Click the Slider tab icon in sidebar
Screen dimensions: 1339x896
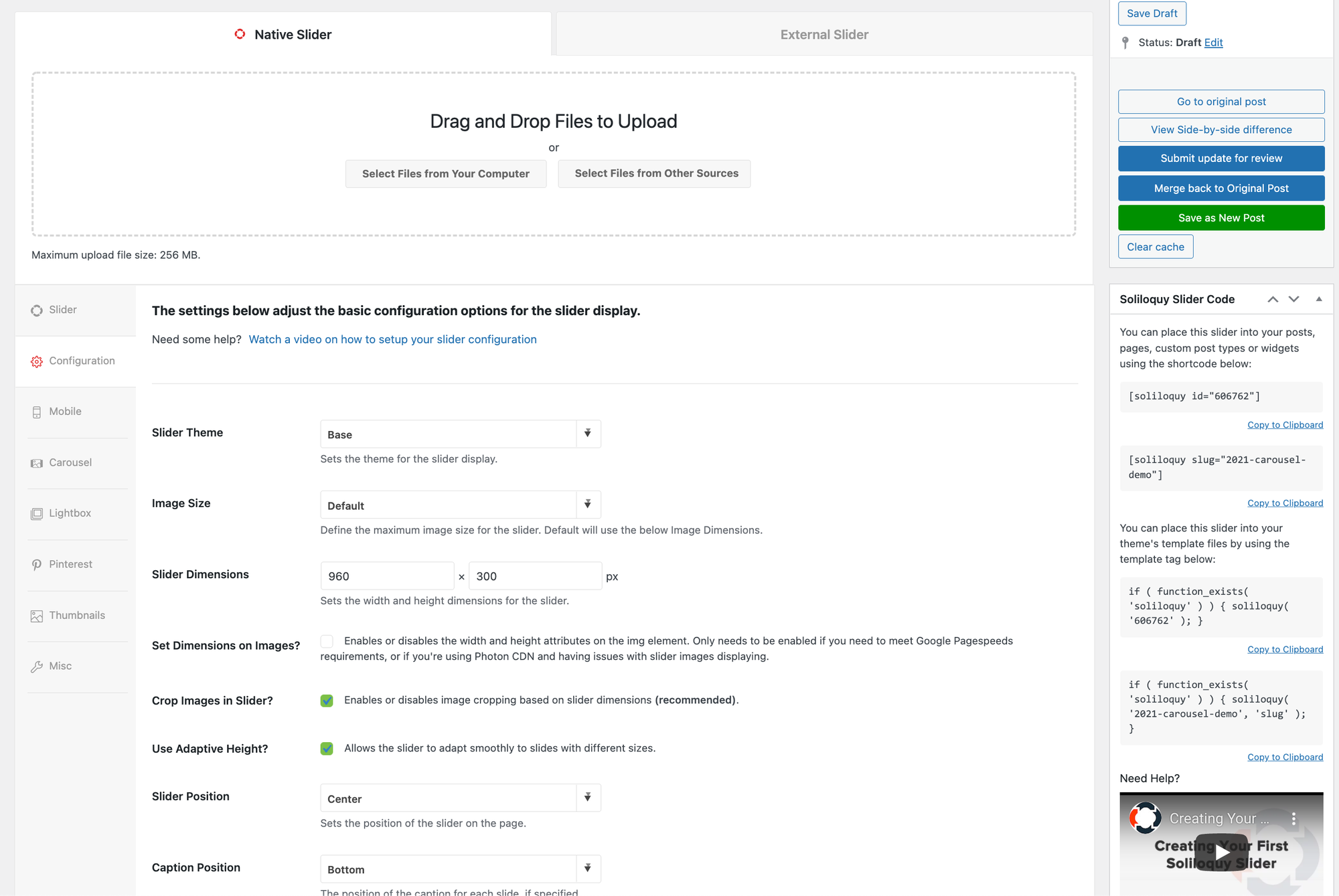tap(37, 310)
